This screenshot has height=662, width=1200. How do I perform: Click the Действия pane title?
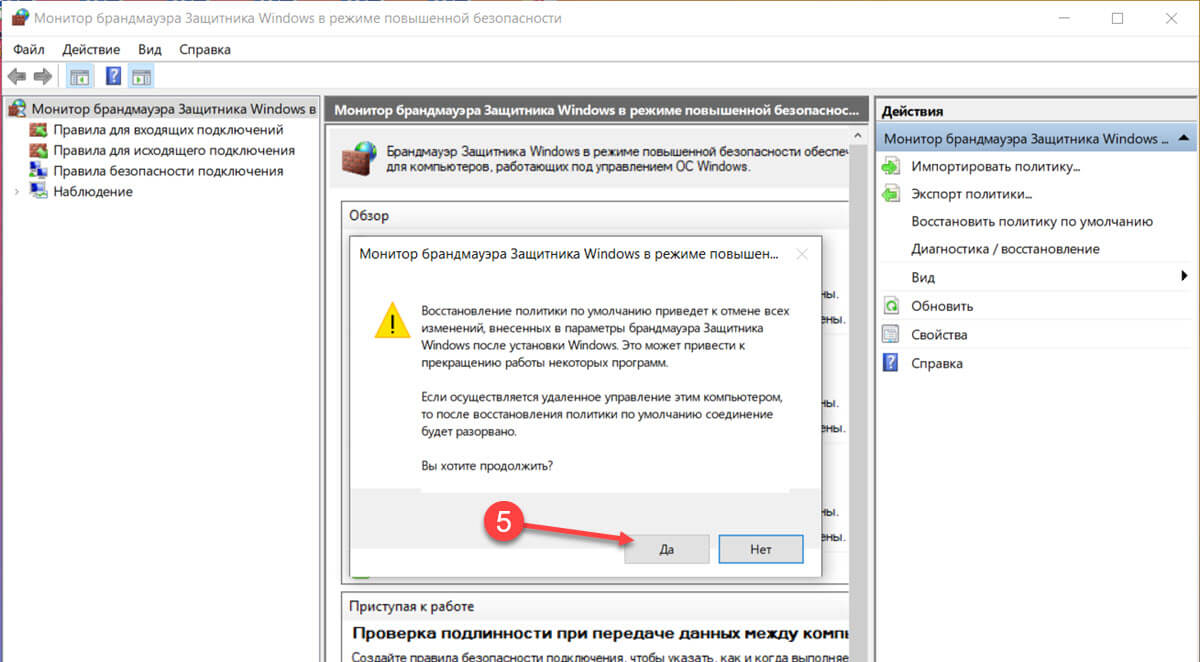point(912,111)
